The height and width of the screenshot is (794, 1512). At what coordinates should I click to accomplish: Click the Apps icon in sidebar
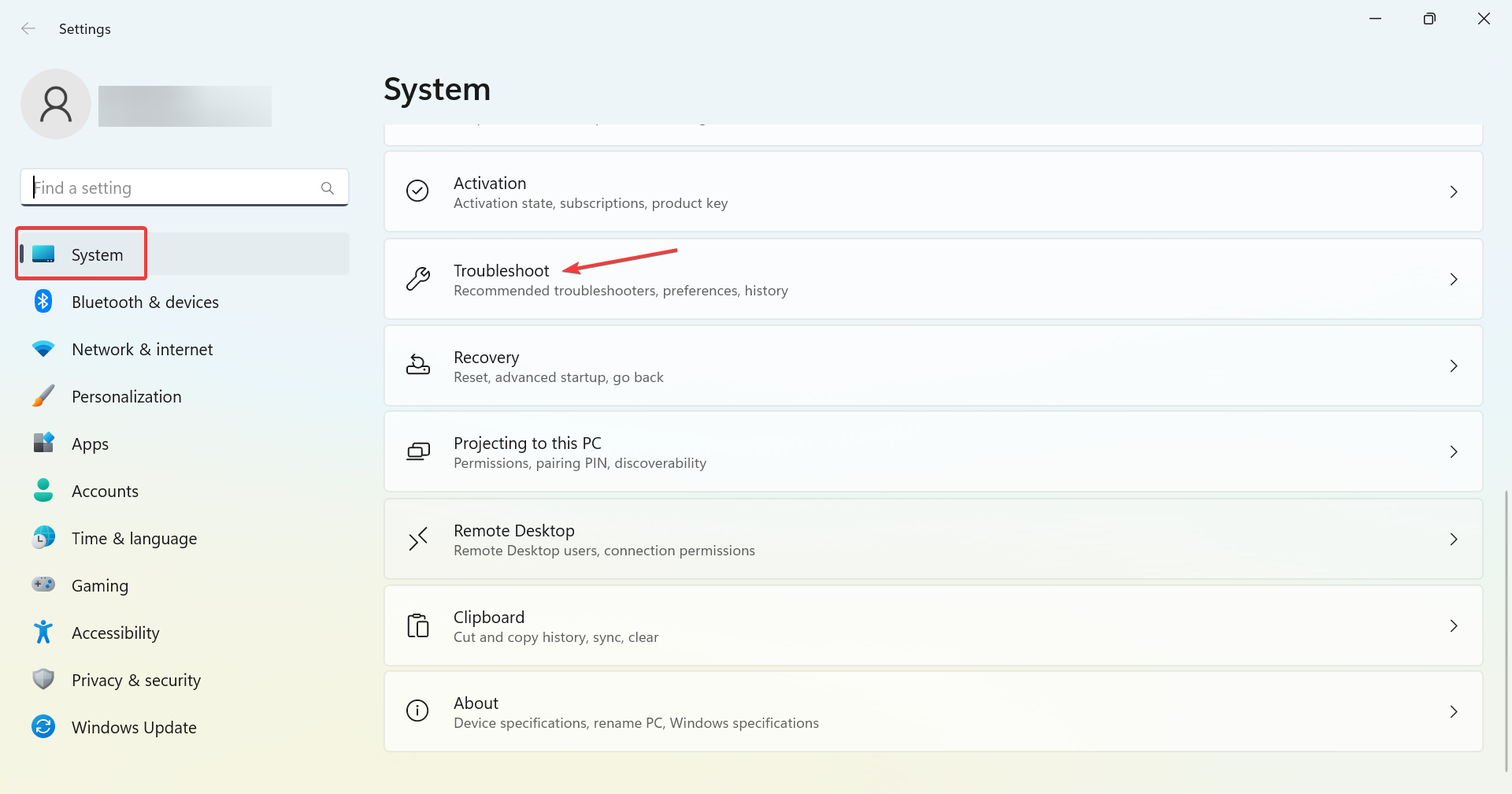[x=43, y=443]
